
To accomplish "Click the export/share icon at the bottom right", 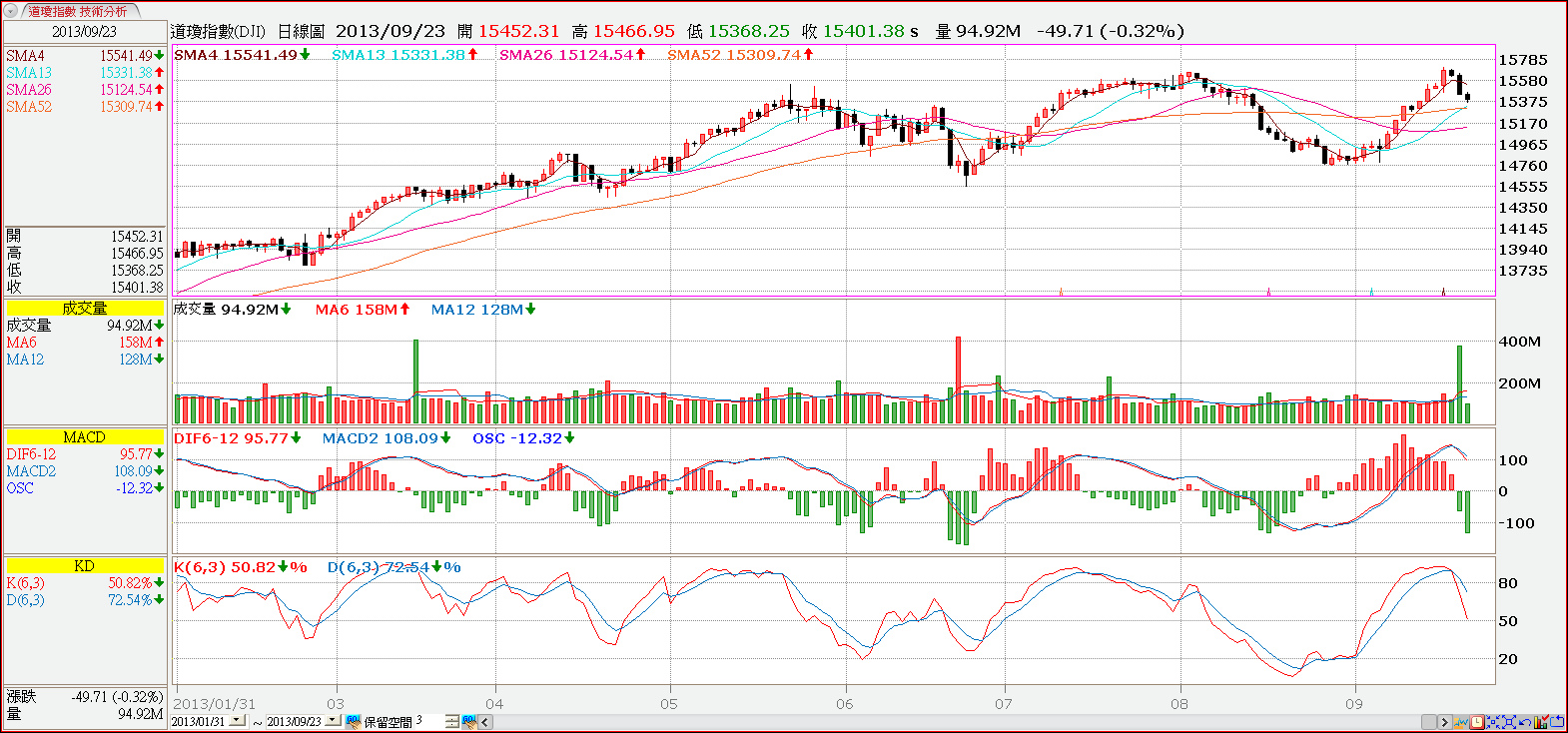I will 1557,721.
